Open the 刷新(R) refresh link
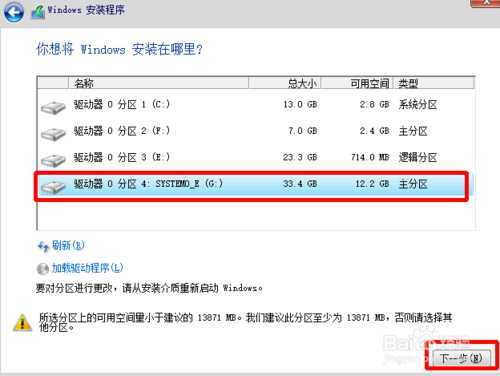 (68, 246)
